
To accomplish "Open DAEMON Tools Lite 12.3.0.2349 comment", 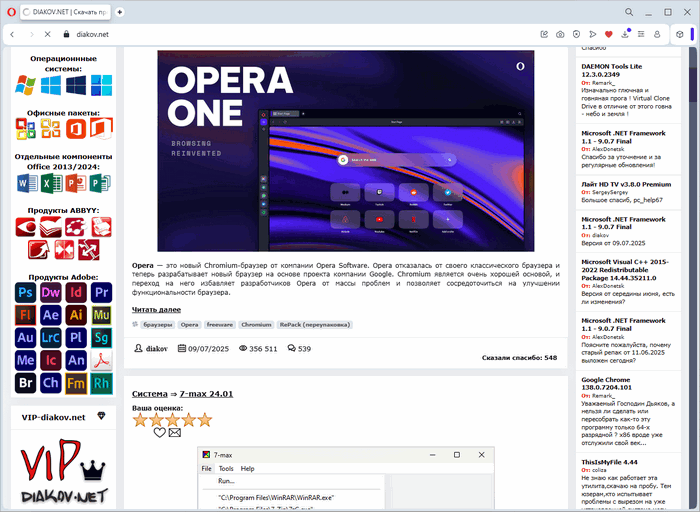I will click(612, 71).
